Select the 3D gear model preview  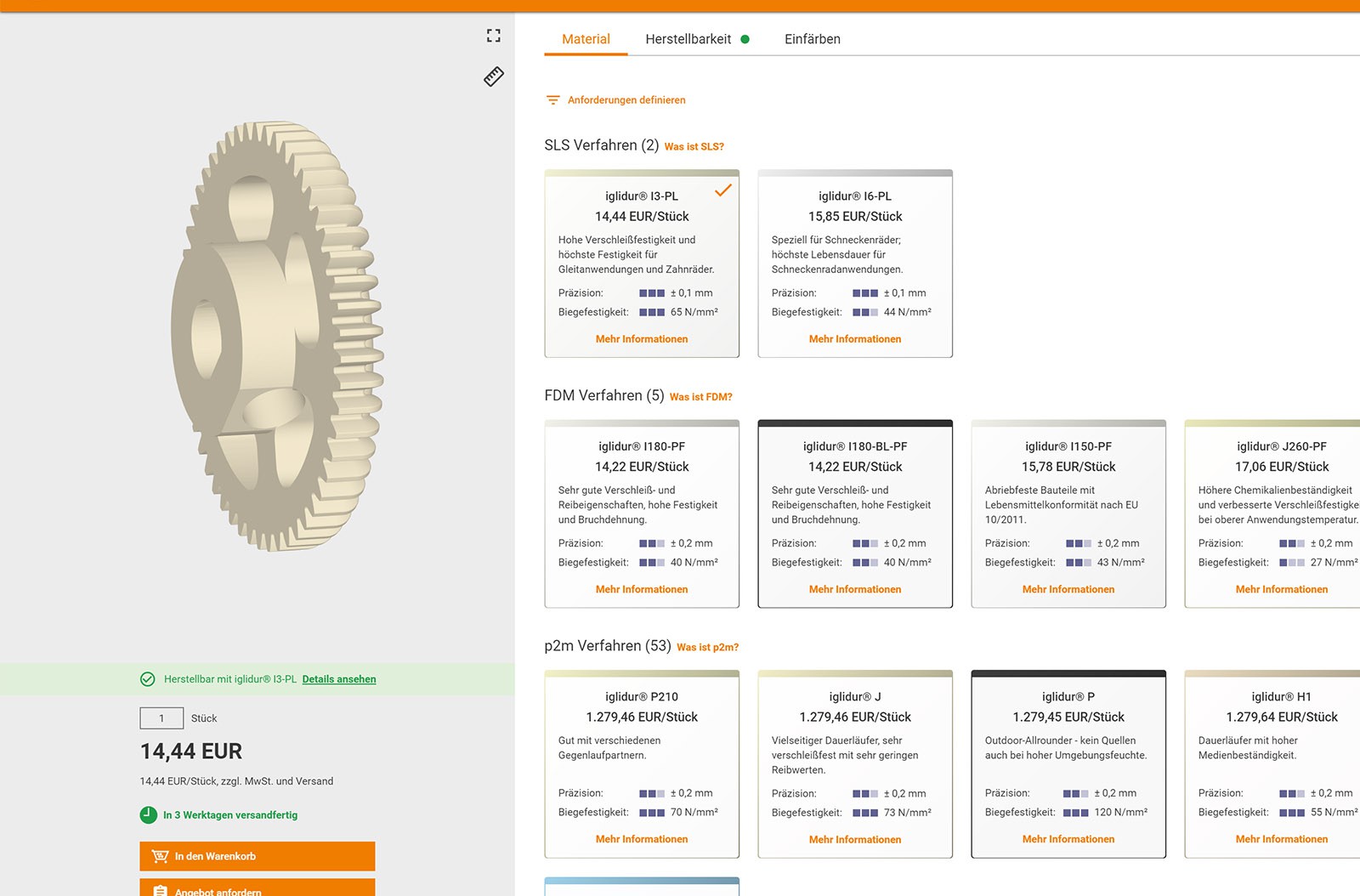coord(277,336)
